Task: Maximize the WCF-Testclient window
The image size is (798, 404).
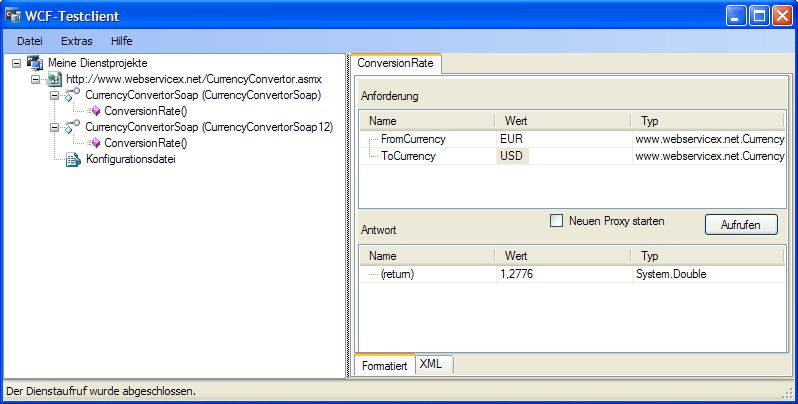Action: pyautogui.click(x=759, y=16)
